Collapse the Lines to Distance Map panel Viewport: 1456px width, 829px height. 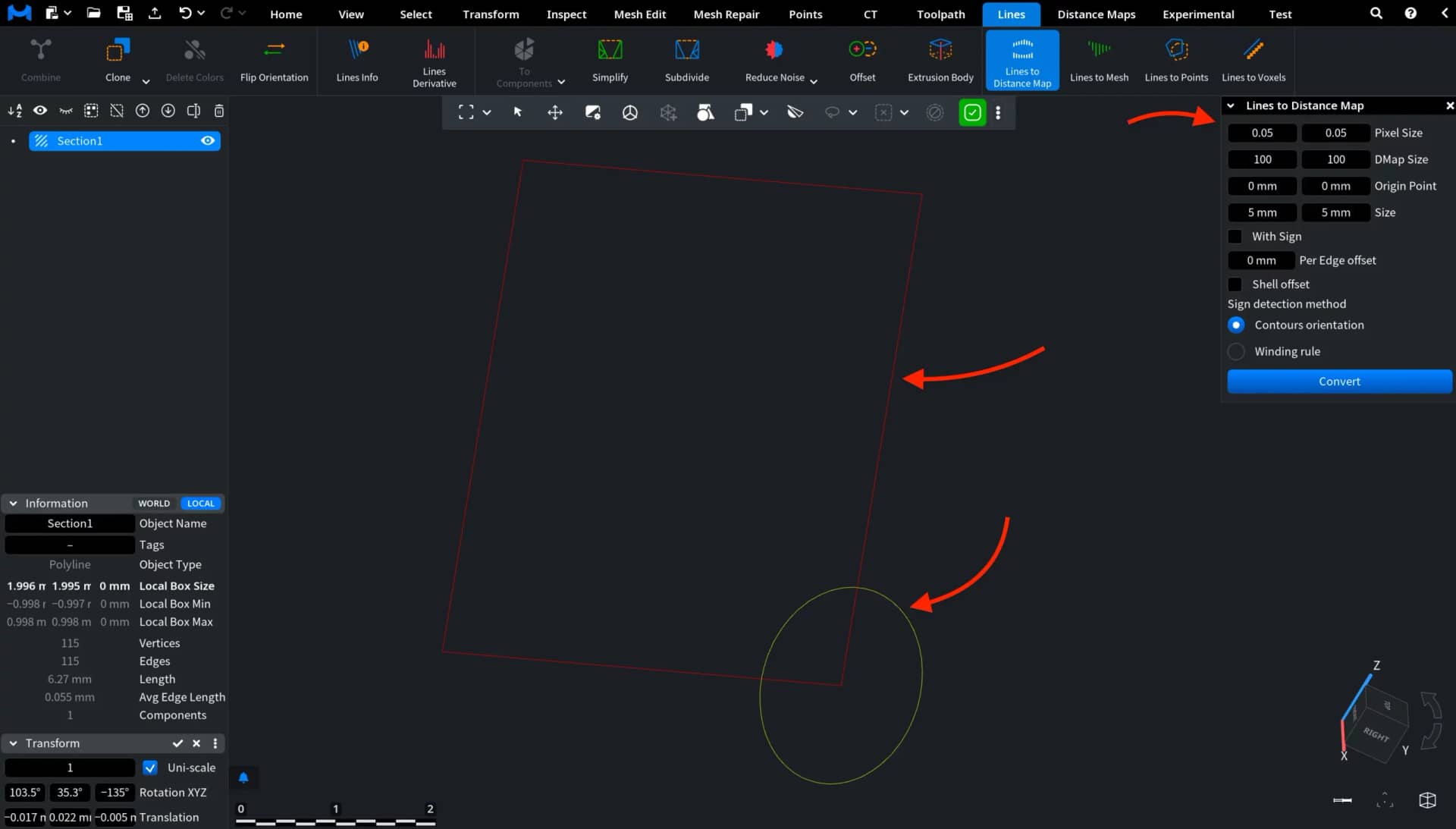[x=1231, y=105]
